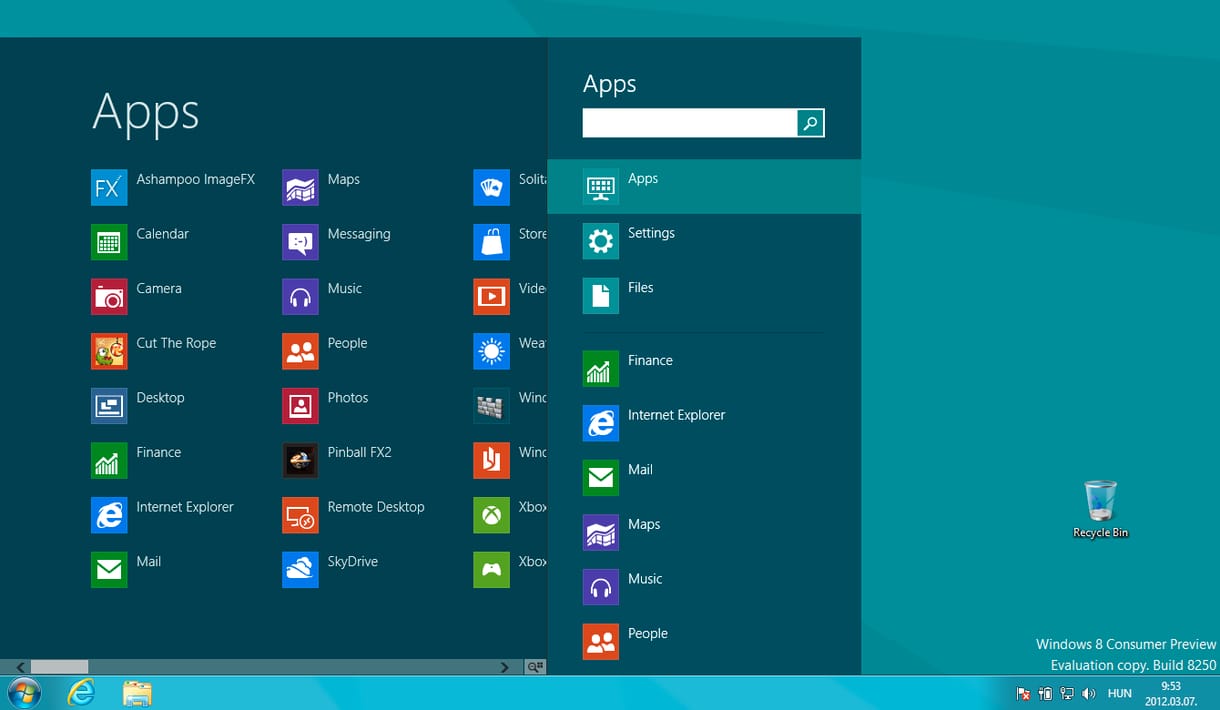
Task: Select the Apps search scope
Action: pos(704,186)
